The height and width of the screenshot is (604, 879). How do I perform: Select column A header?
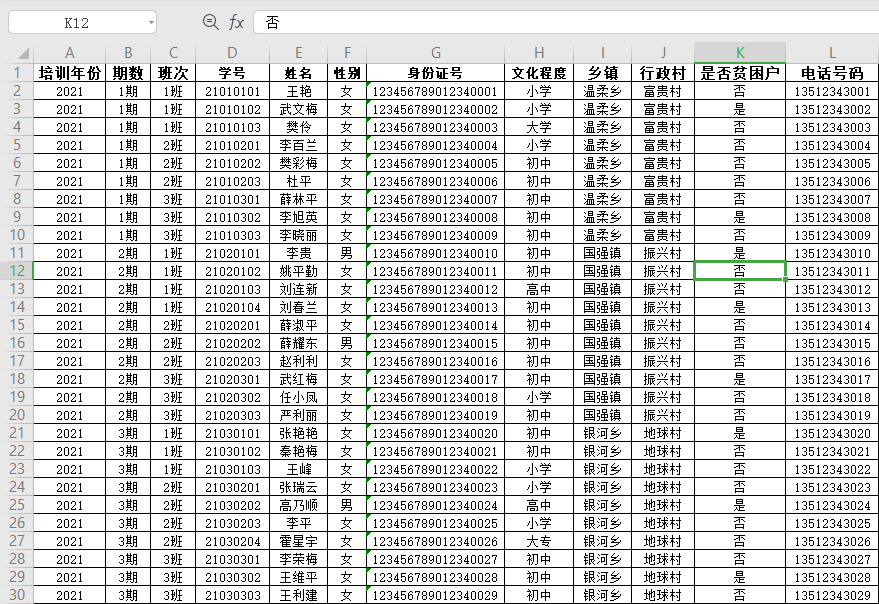click(69, 53)
